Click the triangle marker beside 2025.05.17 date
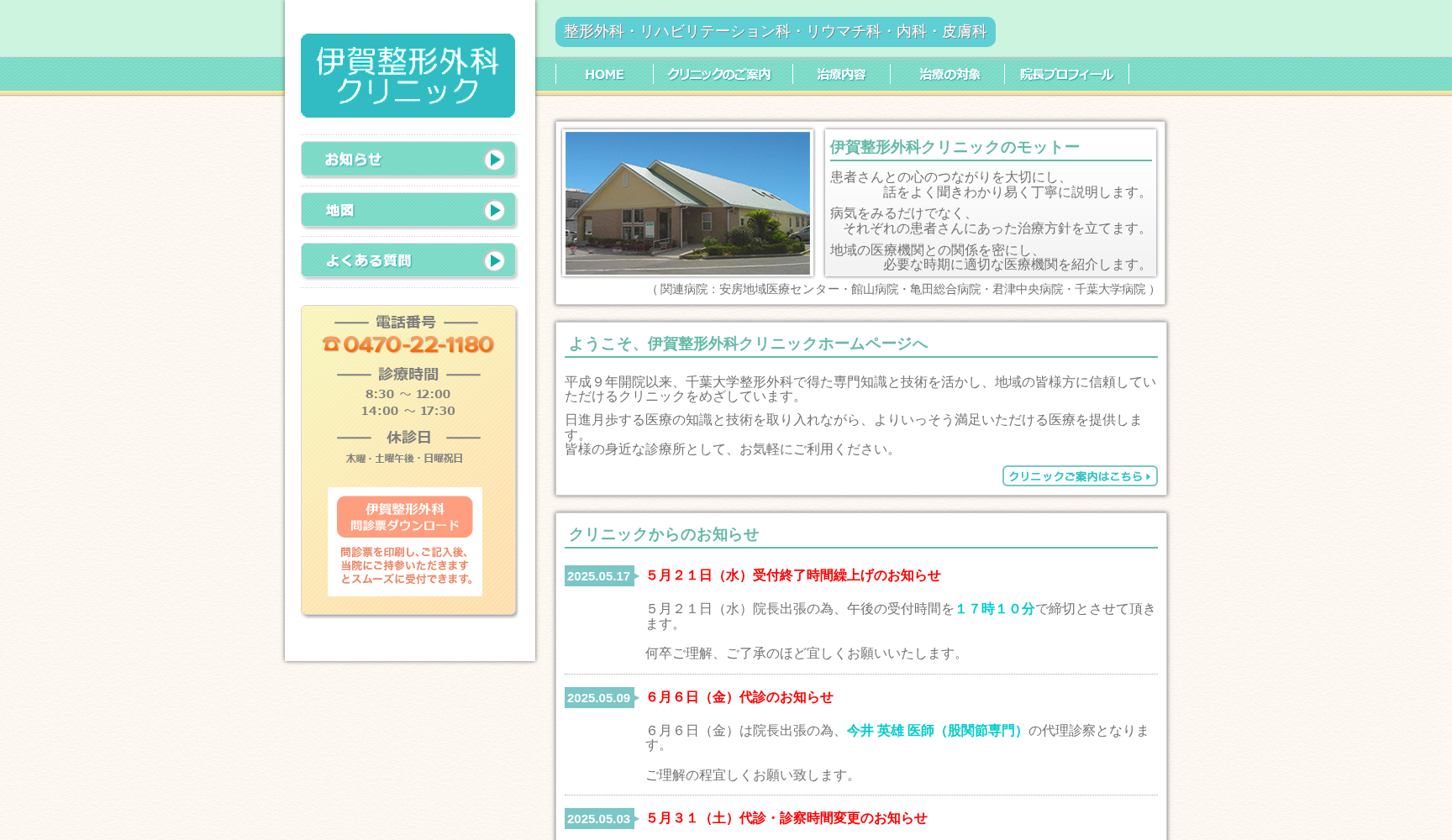Viewport: 1452px width, 840px height. tap(638, 576)
